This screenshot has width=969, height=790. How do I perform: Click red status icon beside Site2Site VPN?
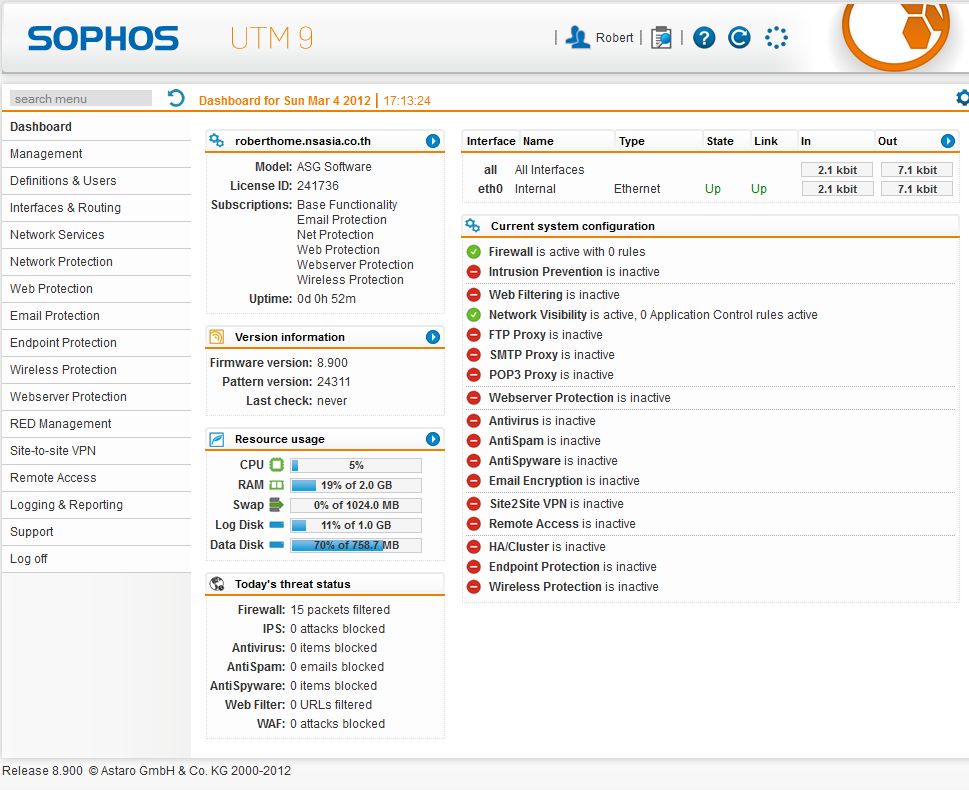pyautogui.click(x=473, y=503)
